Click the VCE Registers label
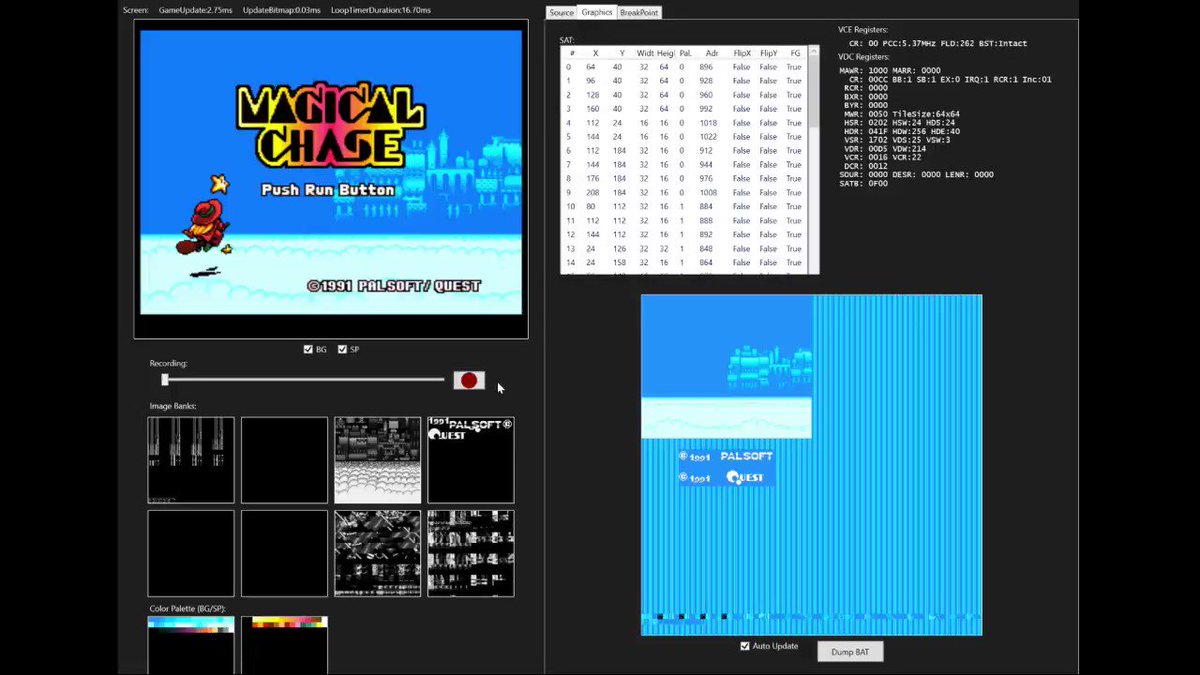 (x=863, y=30)
